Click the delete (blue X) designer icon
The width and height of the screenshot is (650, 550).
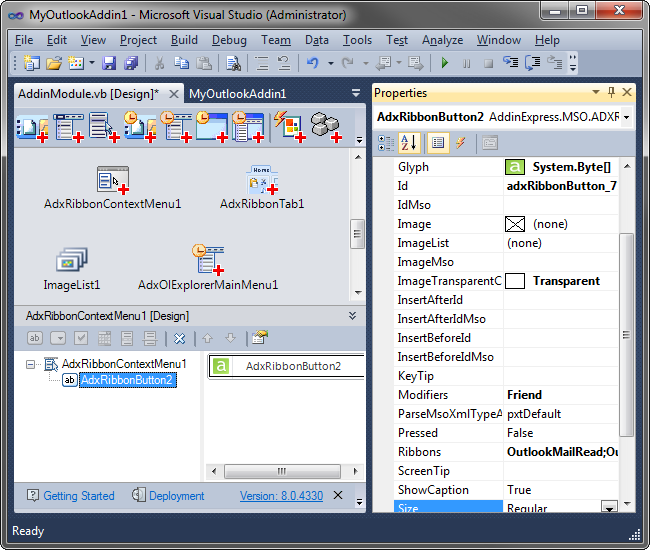click(179, 339)
